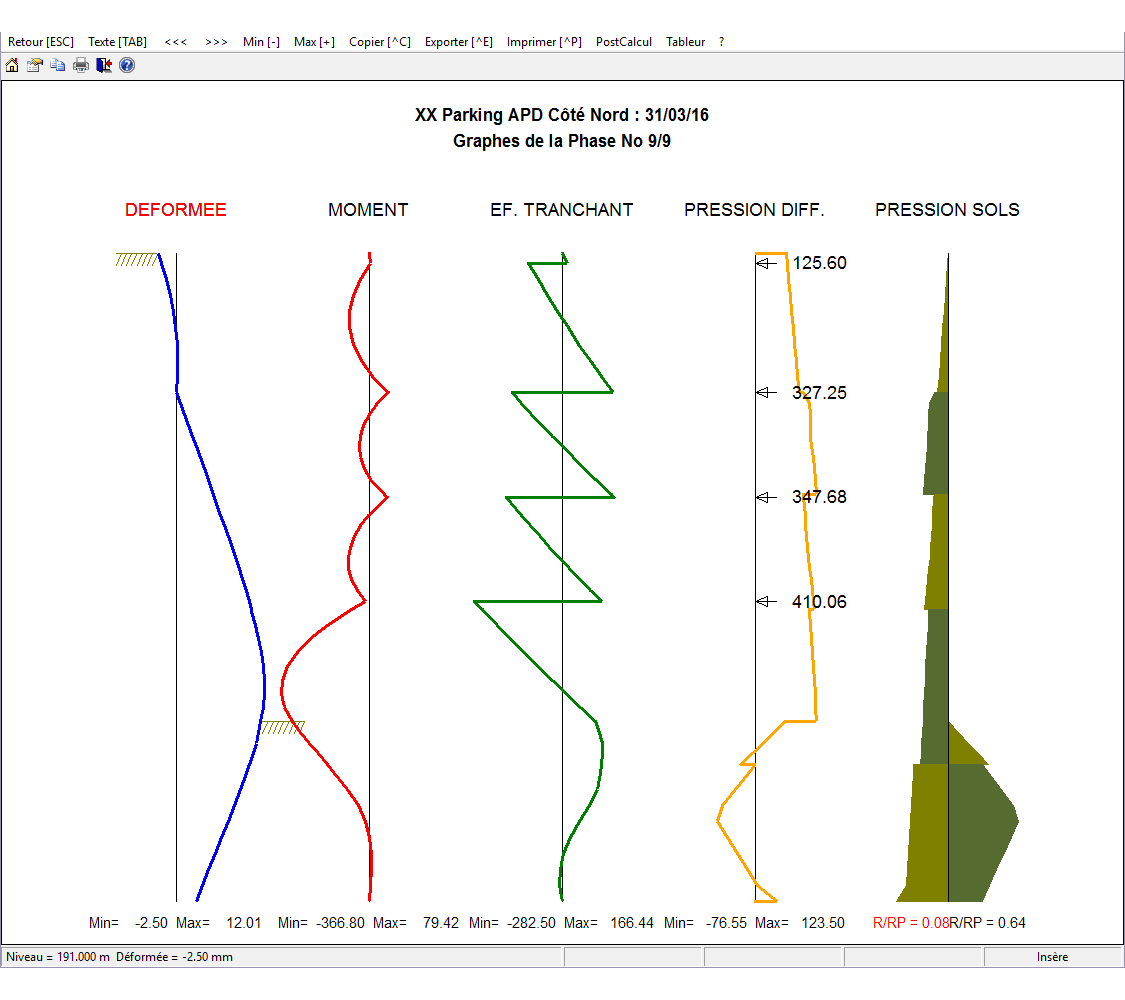The height and width of the screenshot is (1000, 1125).
Task: Open the Tableur menu
Action: coord(685,42)
